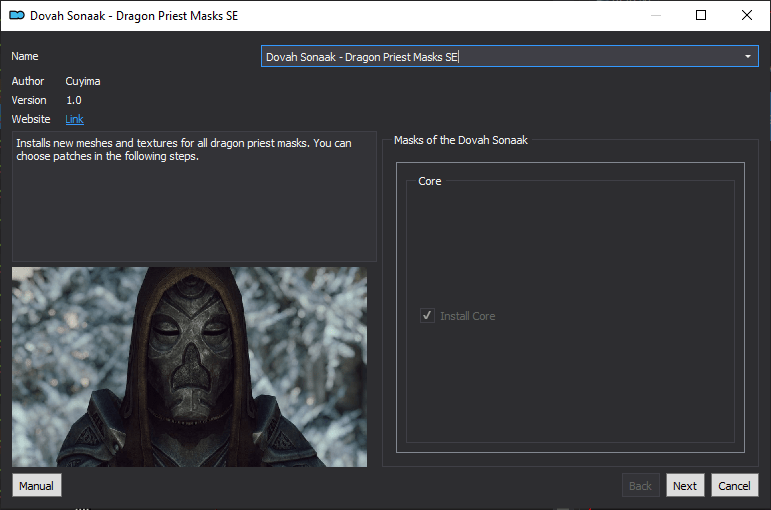This screenshot has width=771, height=510.
Task: Open the Name dropdown arrow
Action: 747,57
